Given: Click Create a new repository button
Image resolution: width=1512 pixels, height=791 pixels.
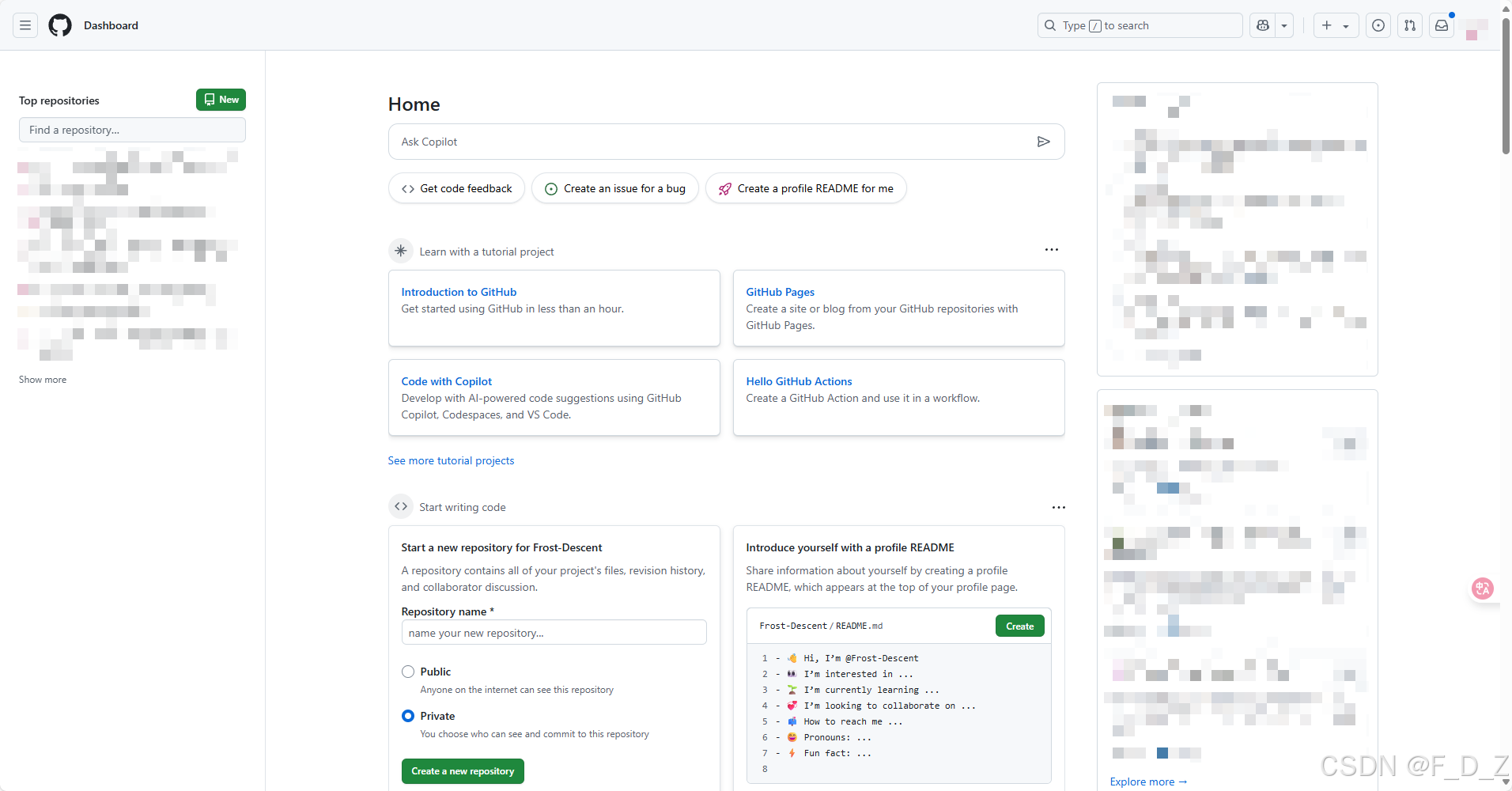Looking at the screenshot, I should (x=463, y=771).
